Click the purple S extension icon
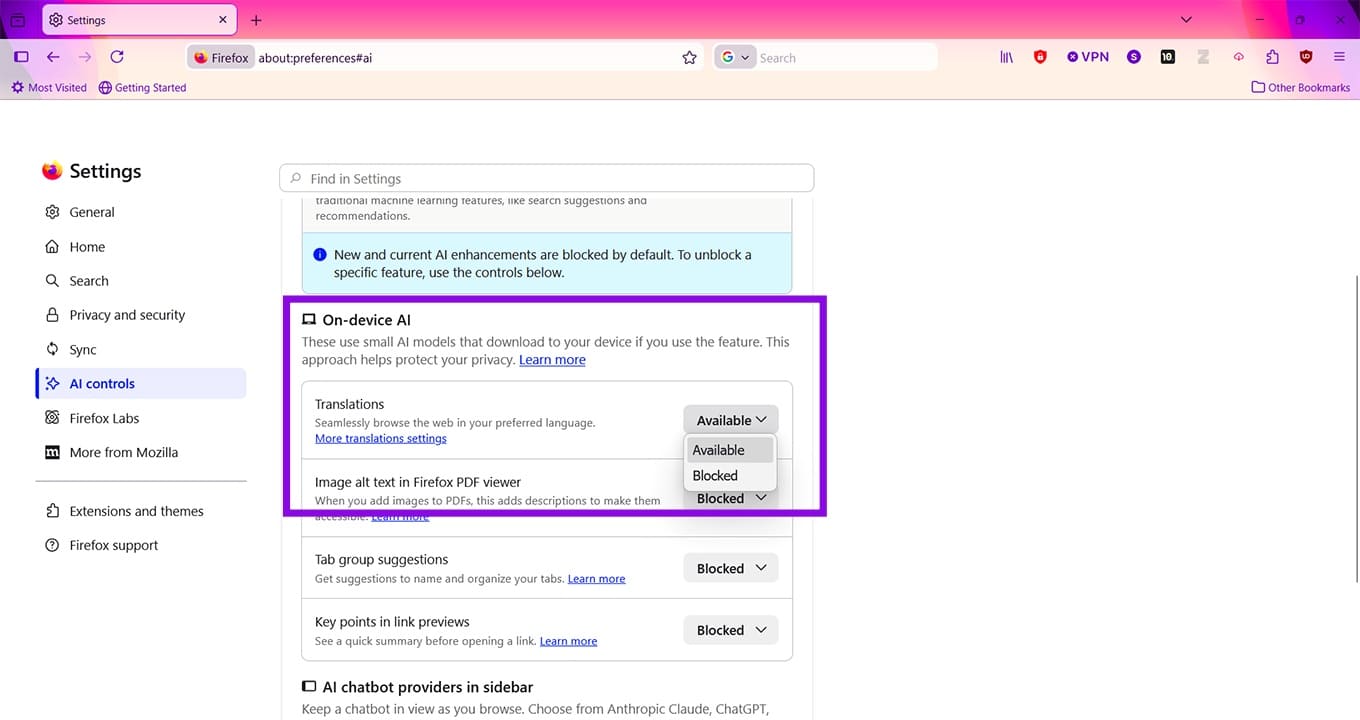Image resolution: width=1360 pixels, height=720 pixels. [1134, 57]
